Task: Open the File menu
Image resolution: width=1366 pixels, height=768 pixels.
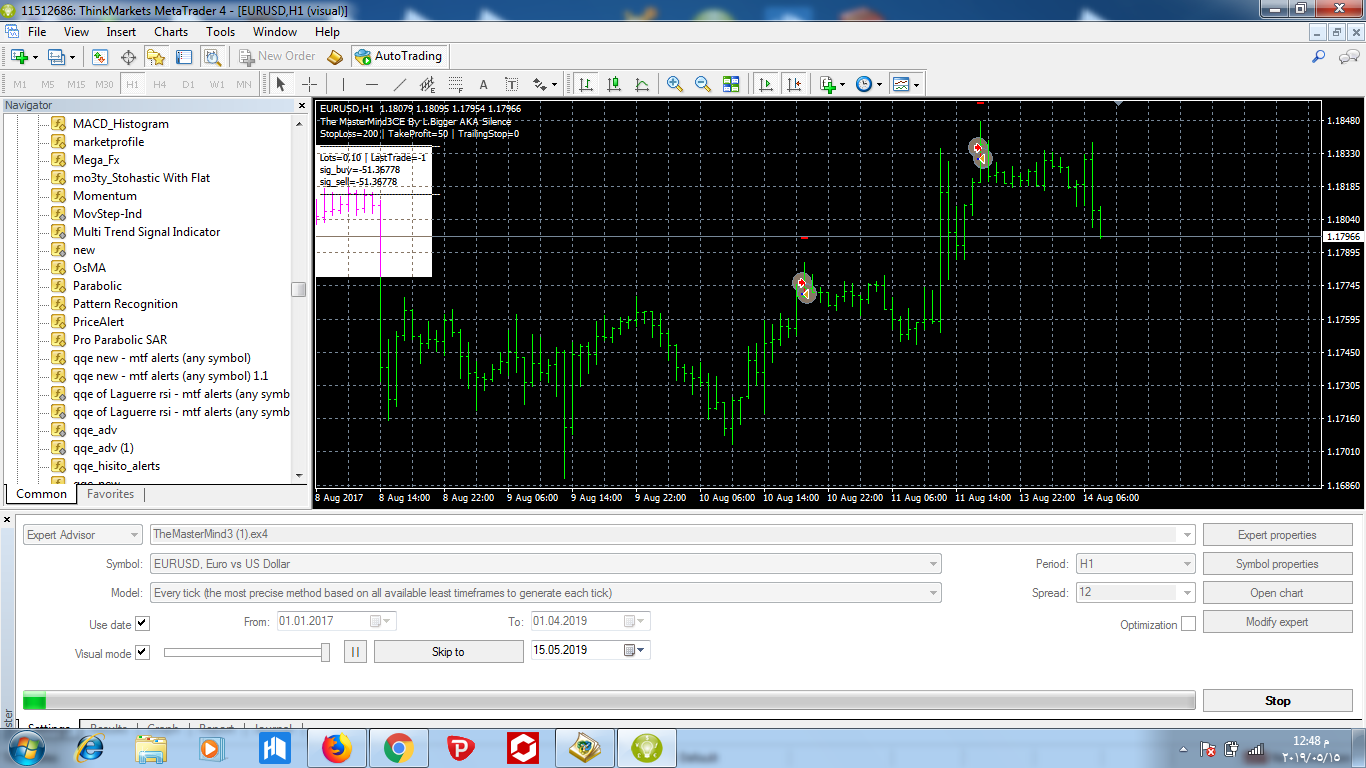Action: pos(37,31)
